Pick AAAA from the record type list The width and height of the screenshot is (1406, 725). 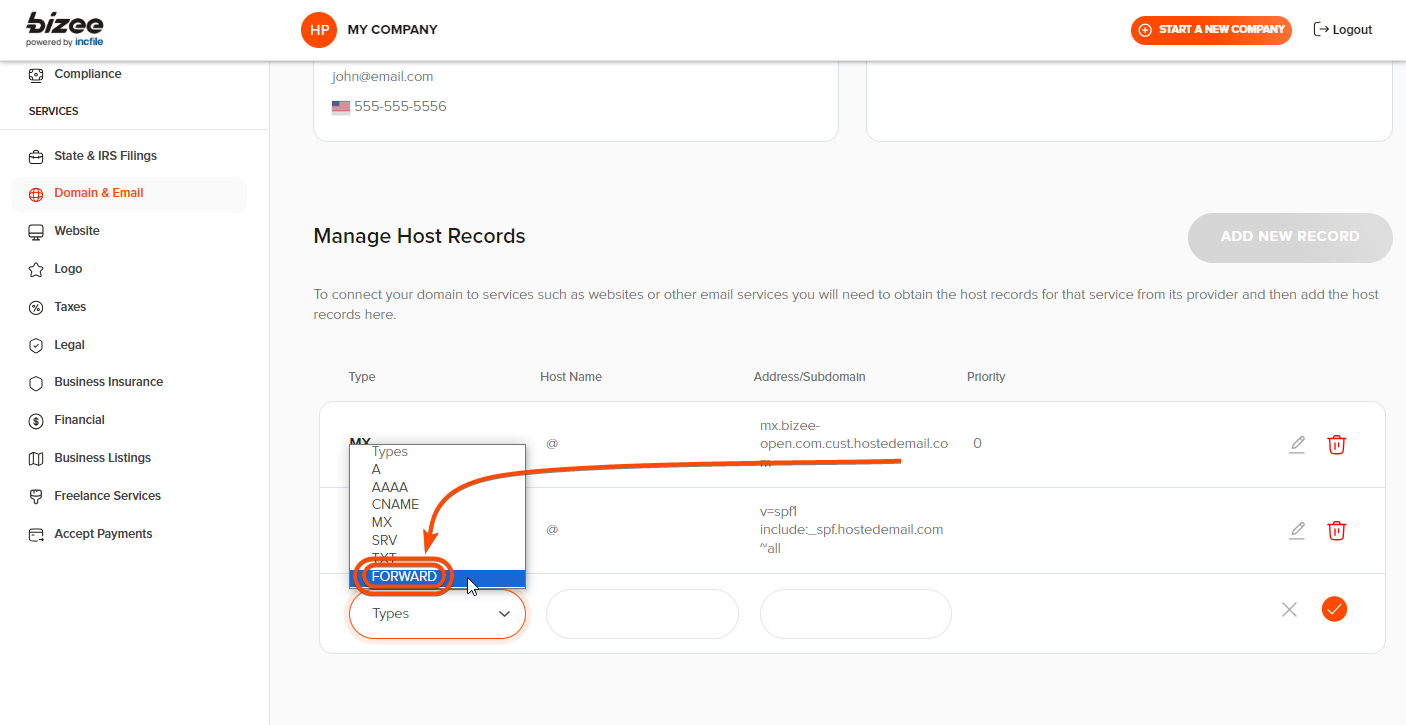[389, 487]
